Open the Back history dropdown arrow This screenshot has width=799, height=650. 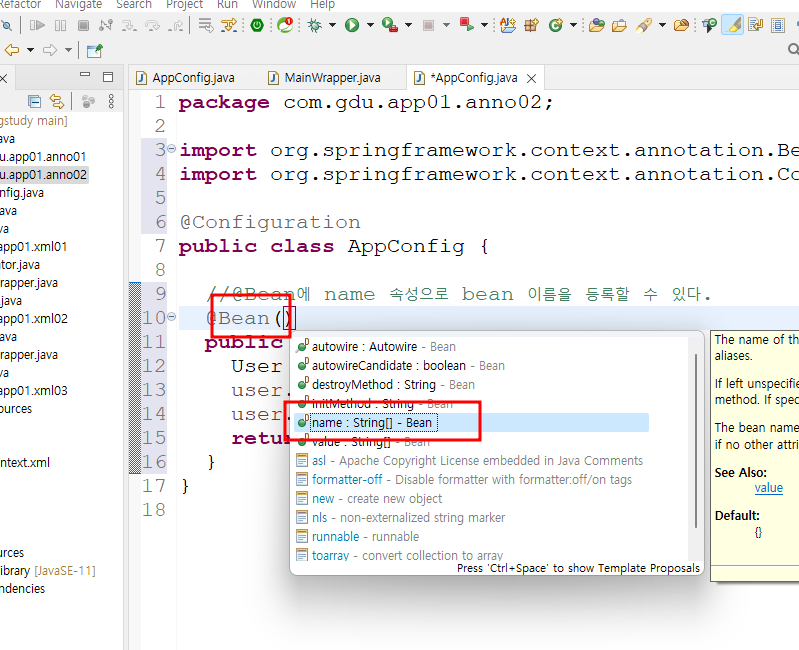[30, 50]
